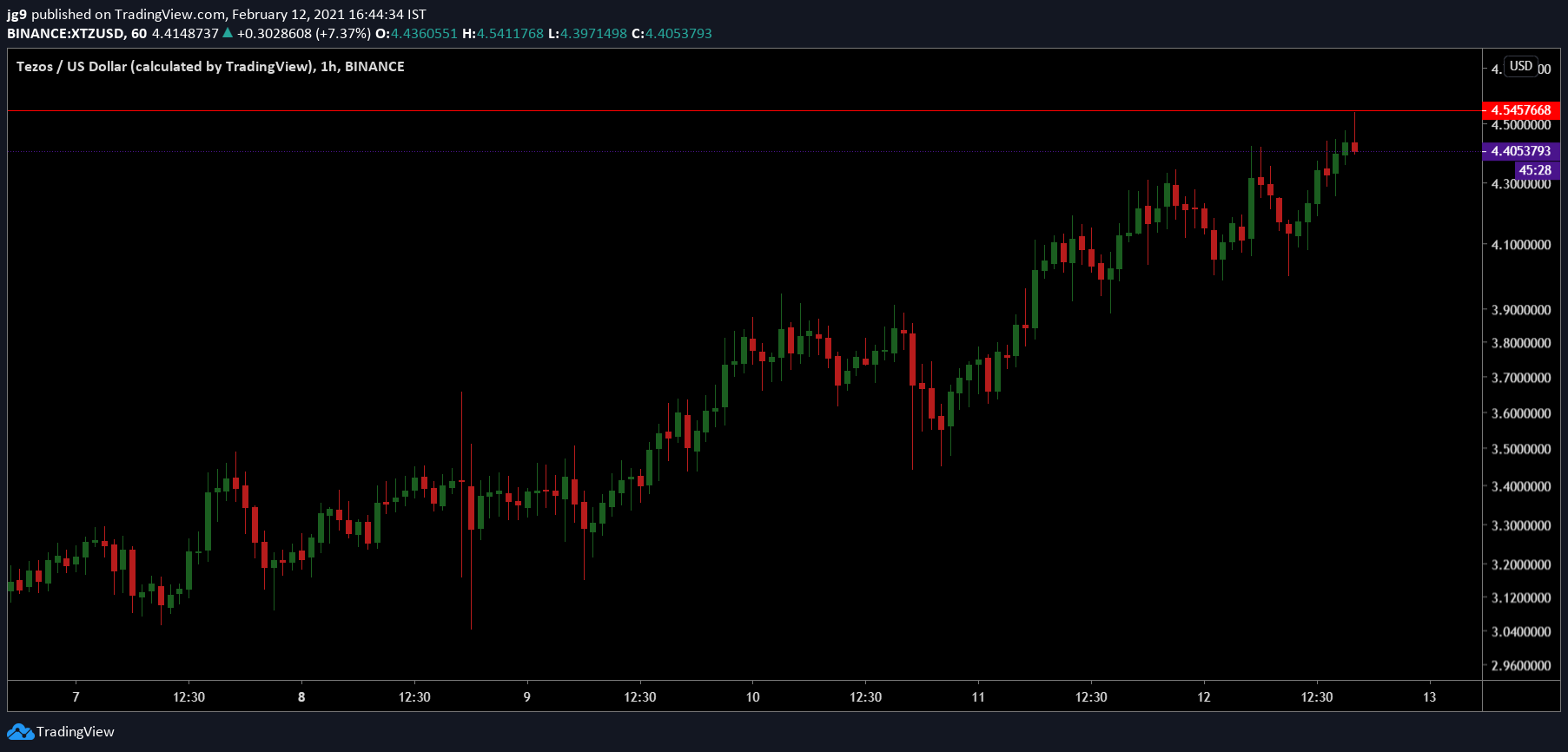Viewport: 1568px width, 752px height.
Task: Open the TradingView wordmark link
Action: point(76,732)
